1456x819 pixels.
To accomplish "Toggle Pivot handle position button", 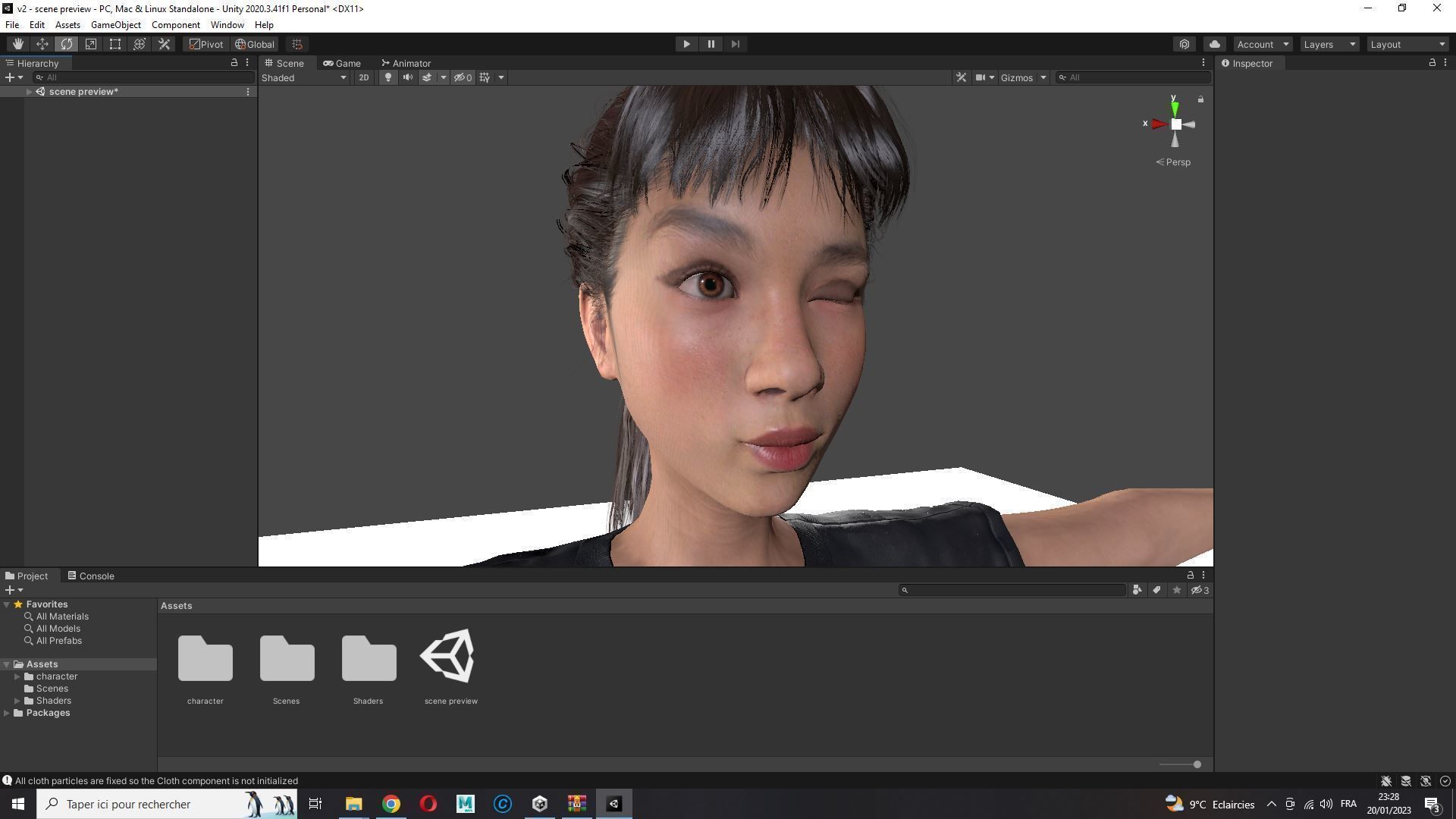I will [206, 44].
